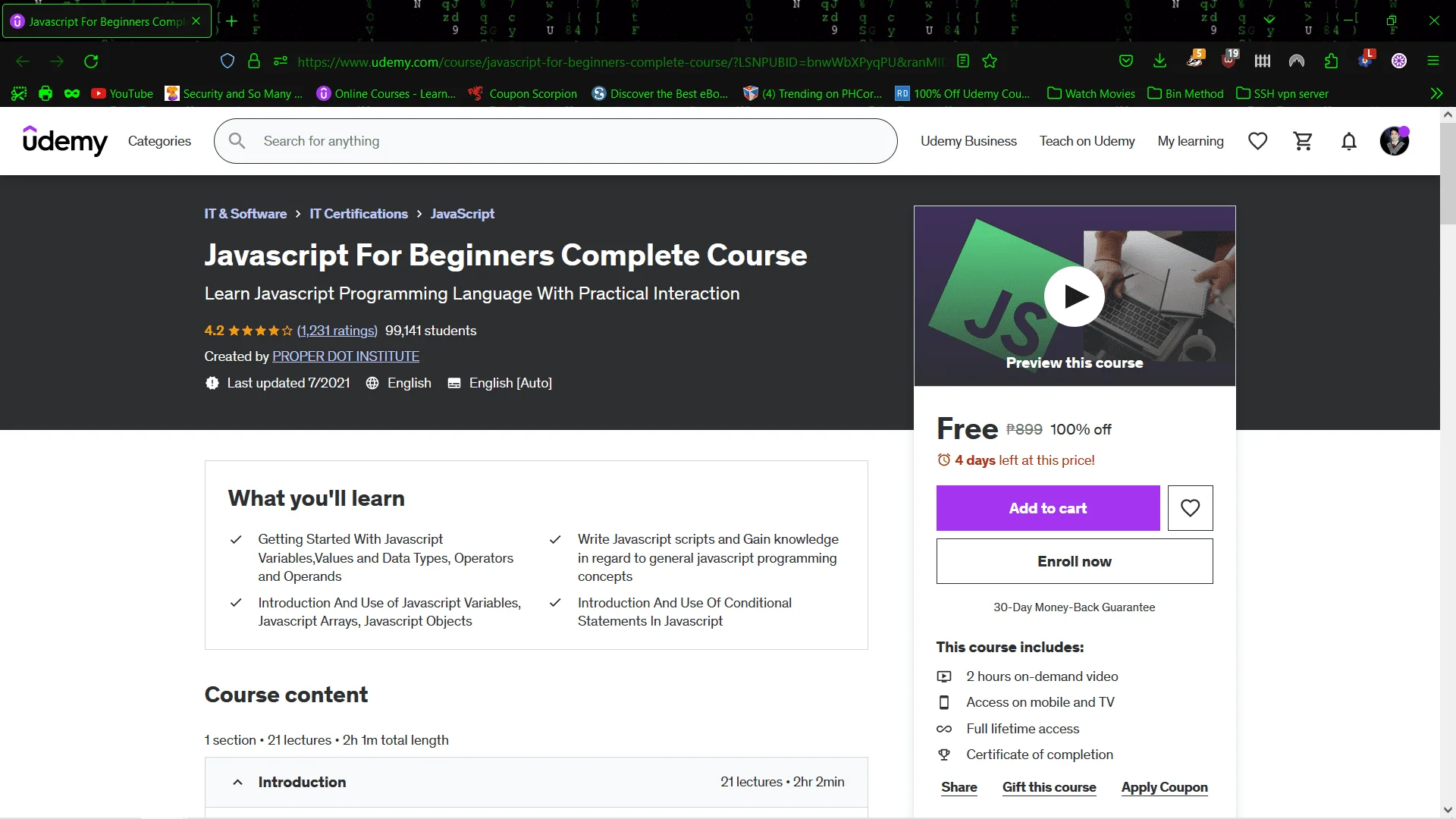Click the Enroll now button
This screenshot has width=1456, height=819.
(x=1075, y=561)
